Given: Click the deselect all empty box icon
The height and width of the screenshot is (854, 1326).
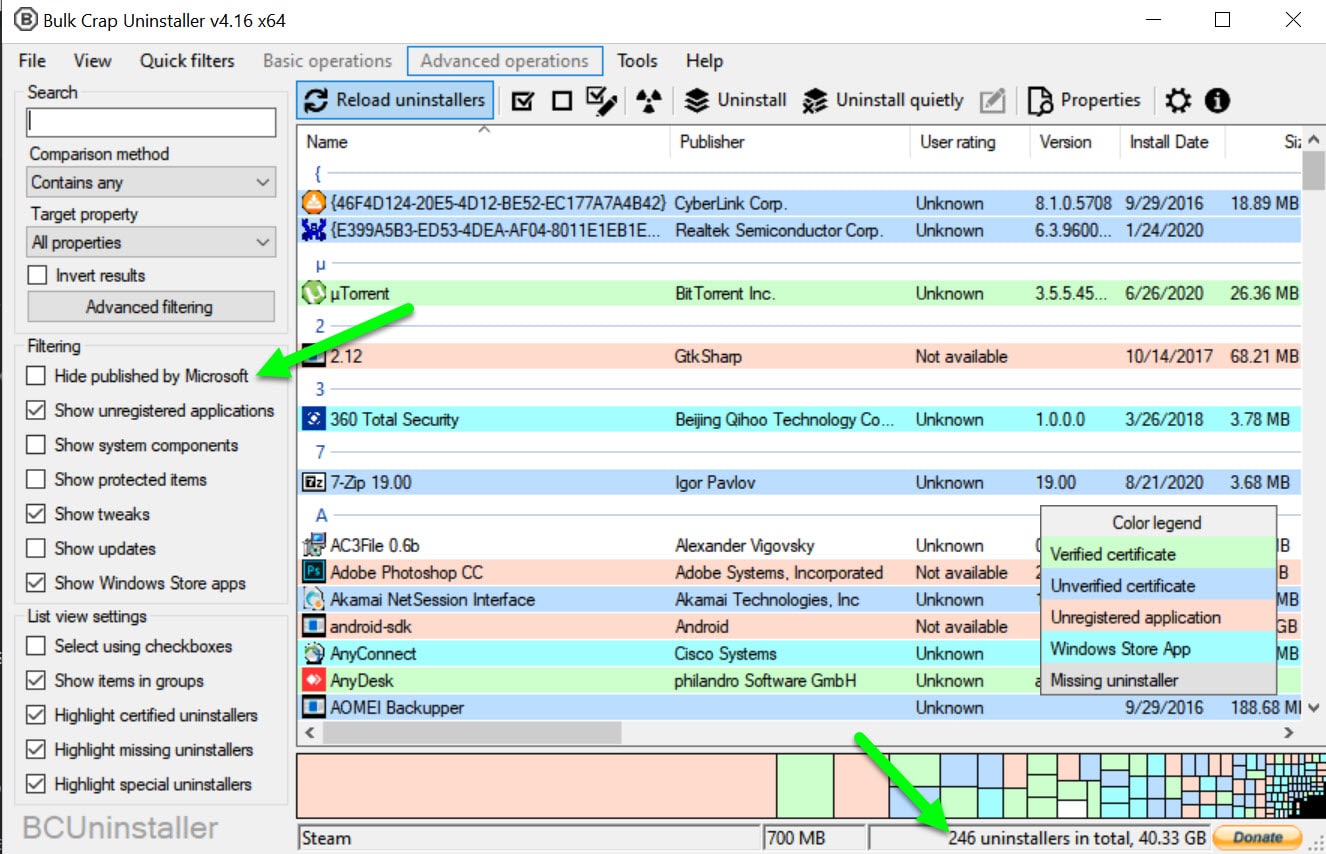Looking at the screenshot, I should [561, 101].
